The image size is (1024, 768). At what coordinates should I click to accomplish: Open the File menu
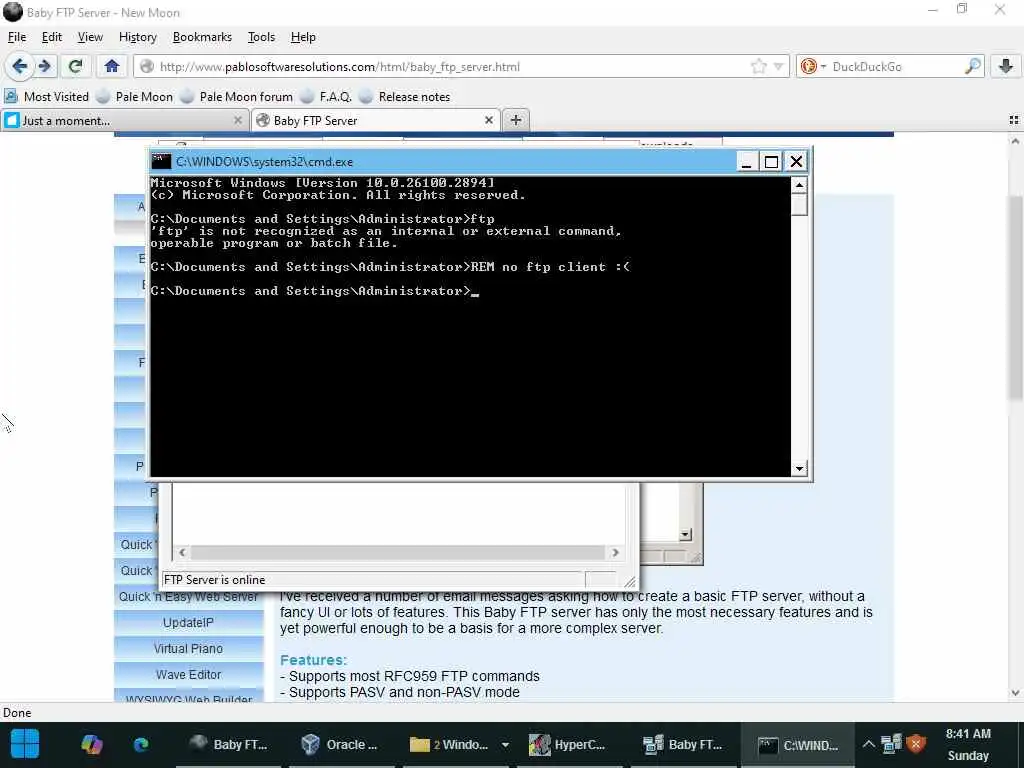click(x=16, y=37)
